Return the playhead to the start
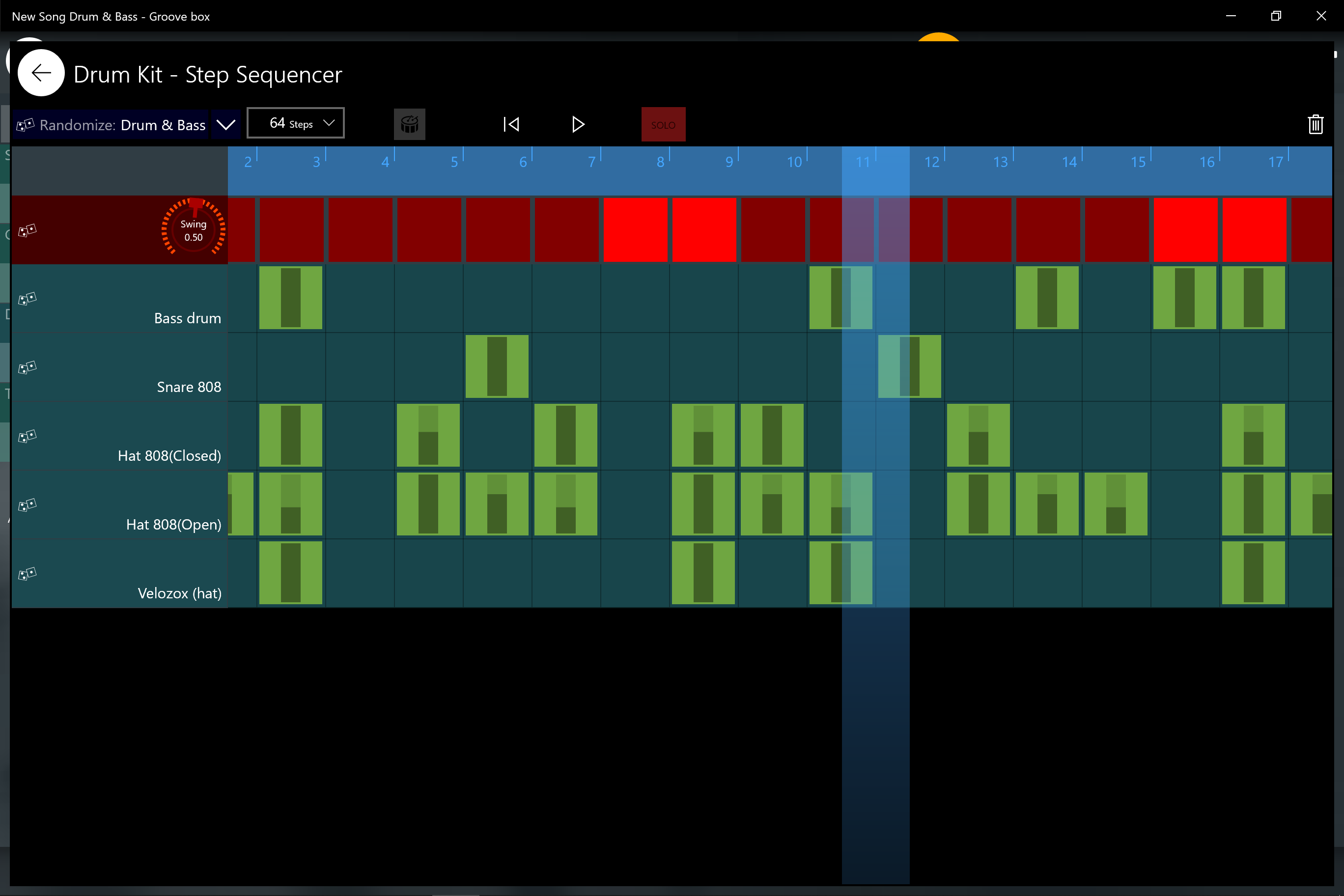This screenshot has width=1344, height=896. click(x=510, y=124)
